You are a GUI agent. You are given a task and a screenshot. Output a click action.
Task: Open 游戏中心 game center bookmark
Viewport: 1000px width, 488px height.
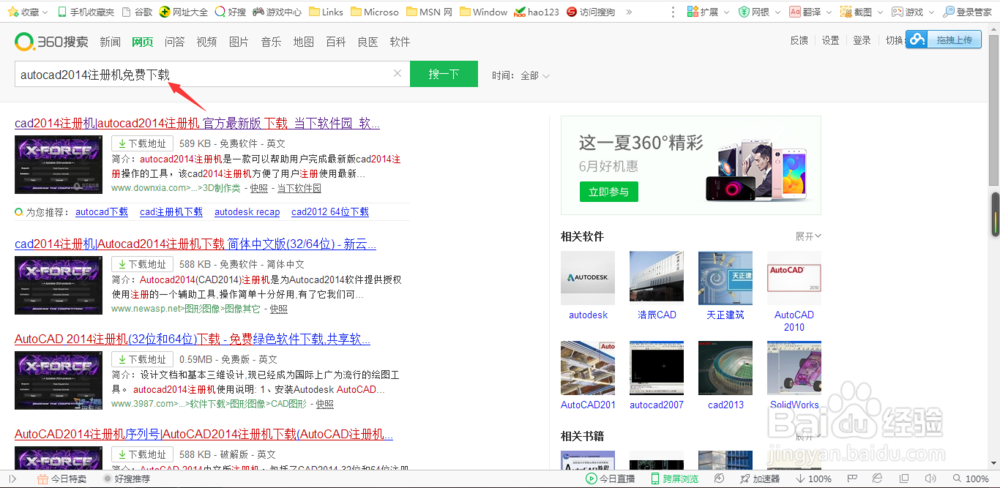coord(277,12)
